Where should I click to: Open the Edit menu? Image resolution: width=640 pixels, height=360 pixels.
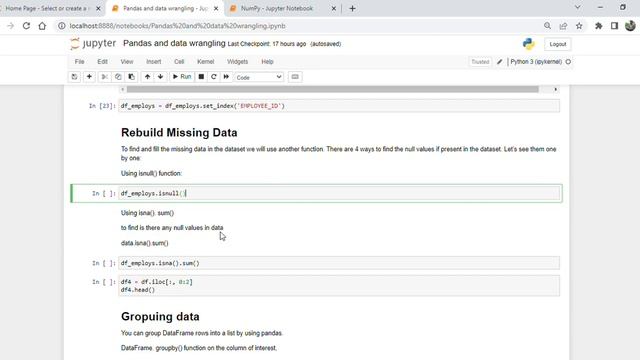tap(102, 62)
